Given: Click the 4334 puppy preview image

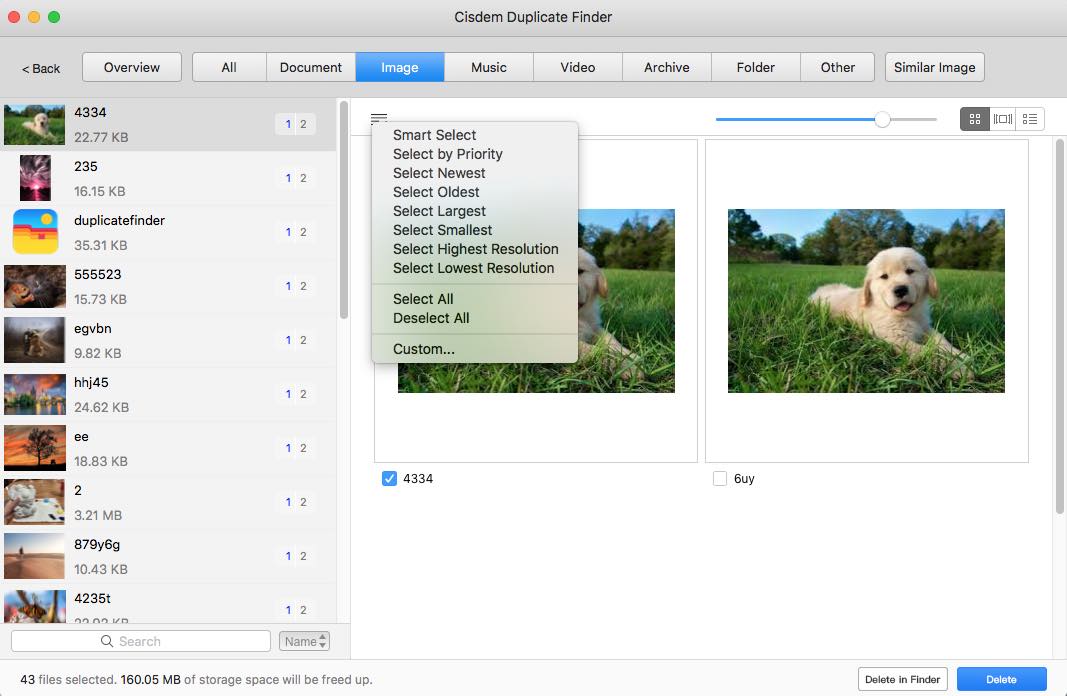Looking at the screenshot, I should [x=626, y=301].
